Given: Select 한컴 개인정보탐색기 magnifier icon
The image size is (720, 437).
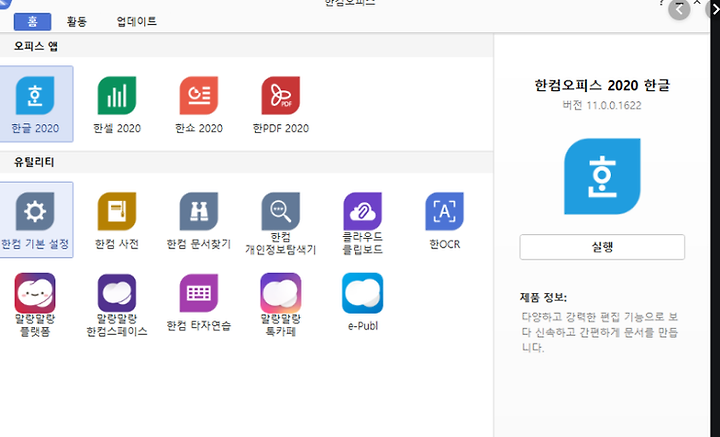Looking at the screenshot, I should coord(281,211).
